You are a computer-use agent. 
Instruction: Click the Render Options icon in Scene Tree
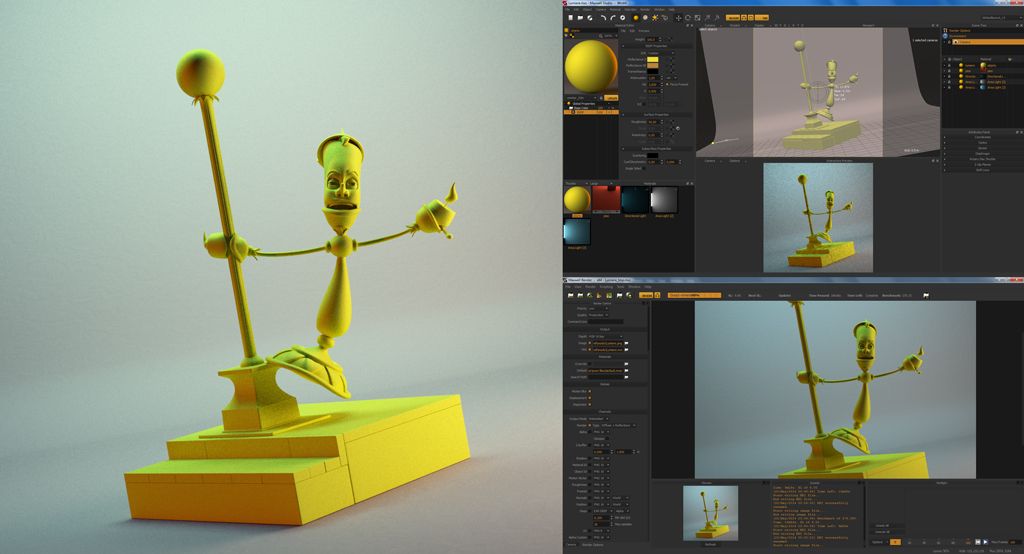[945, 31]
